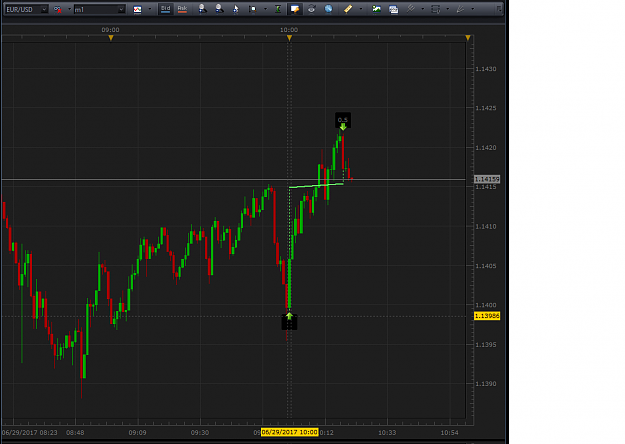The image size is (625, 444).
Task: Click the unlink chart icon with red X
Action: tap(58, 9)
